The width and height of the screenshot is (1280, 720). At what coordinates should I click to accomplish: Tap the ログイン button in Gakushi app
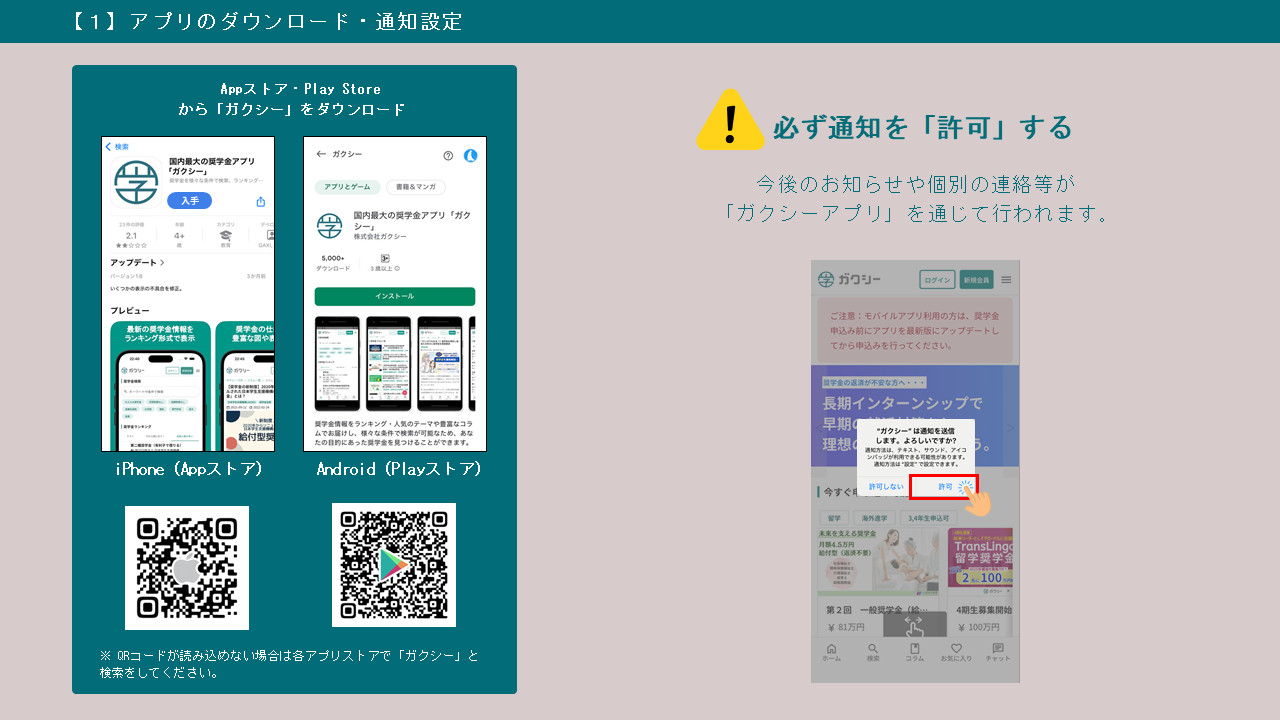[937, 280]
